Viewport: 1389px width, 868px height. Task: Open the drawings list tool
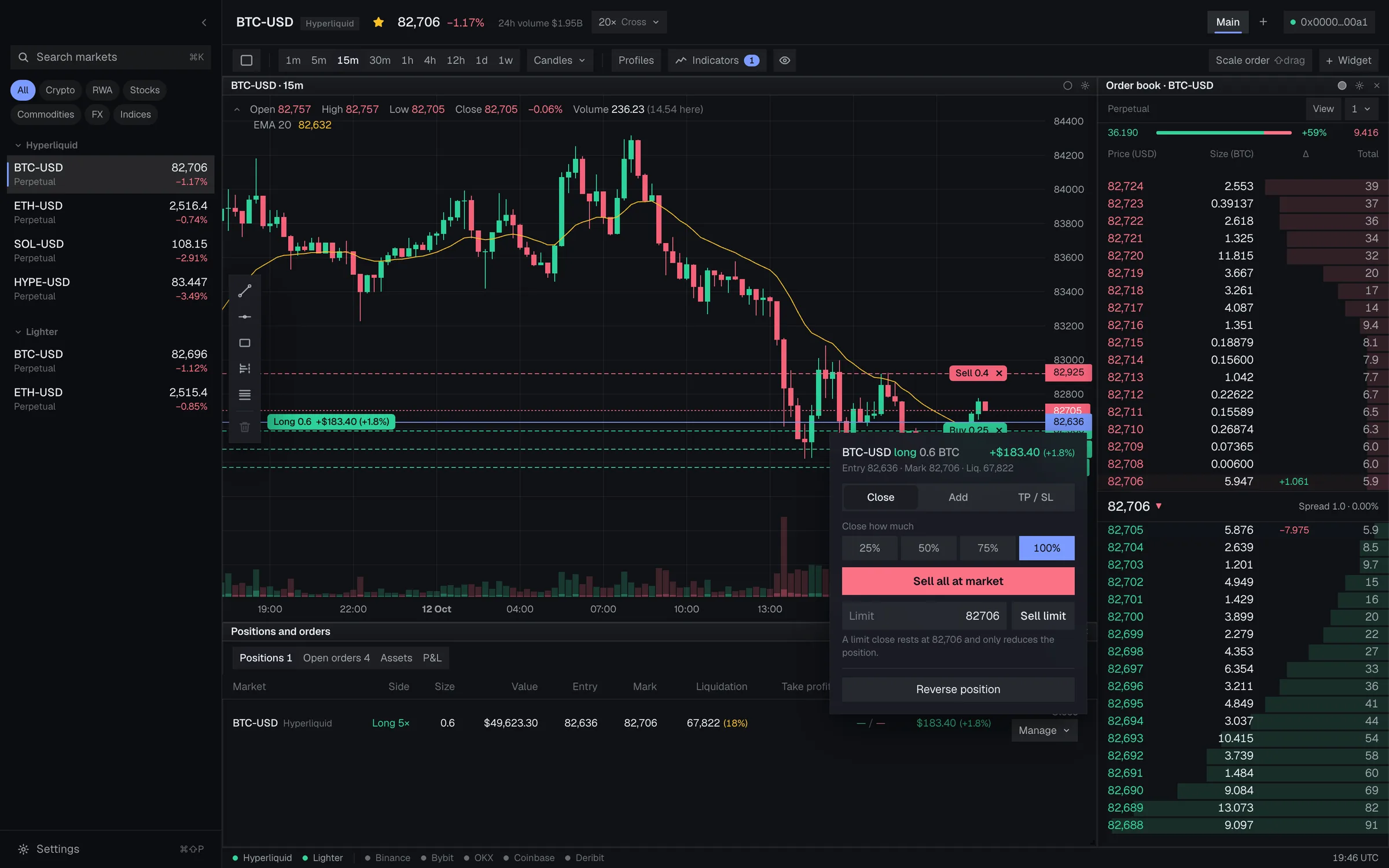(245, 395)
